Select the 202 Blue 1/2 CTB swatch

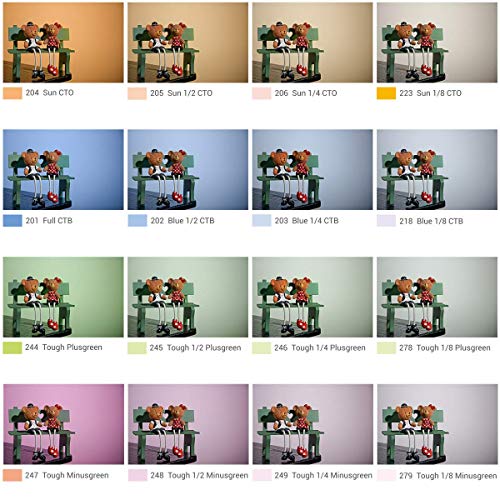tap(137, 221)
